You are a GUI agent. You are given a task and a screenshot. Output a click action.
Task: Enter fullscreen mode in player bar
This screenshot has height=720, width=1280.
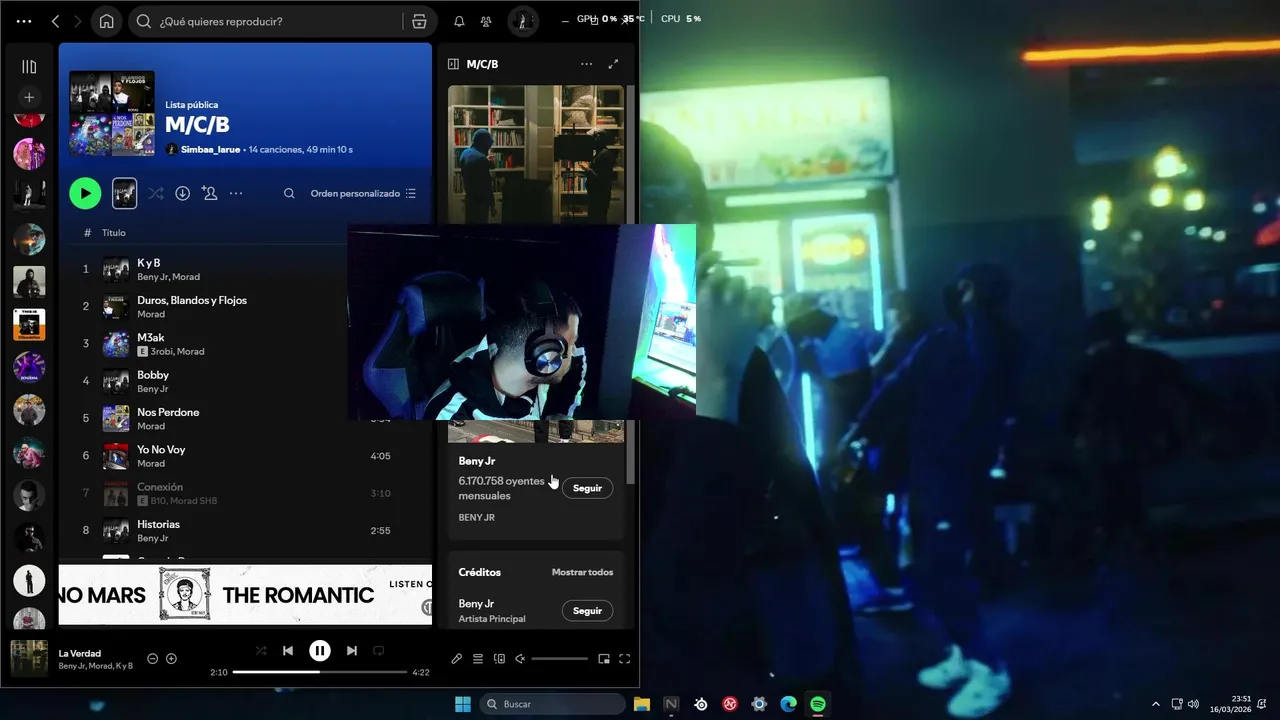[625, 659]
